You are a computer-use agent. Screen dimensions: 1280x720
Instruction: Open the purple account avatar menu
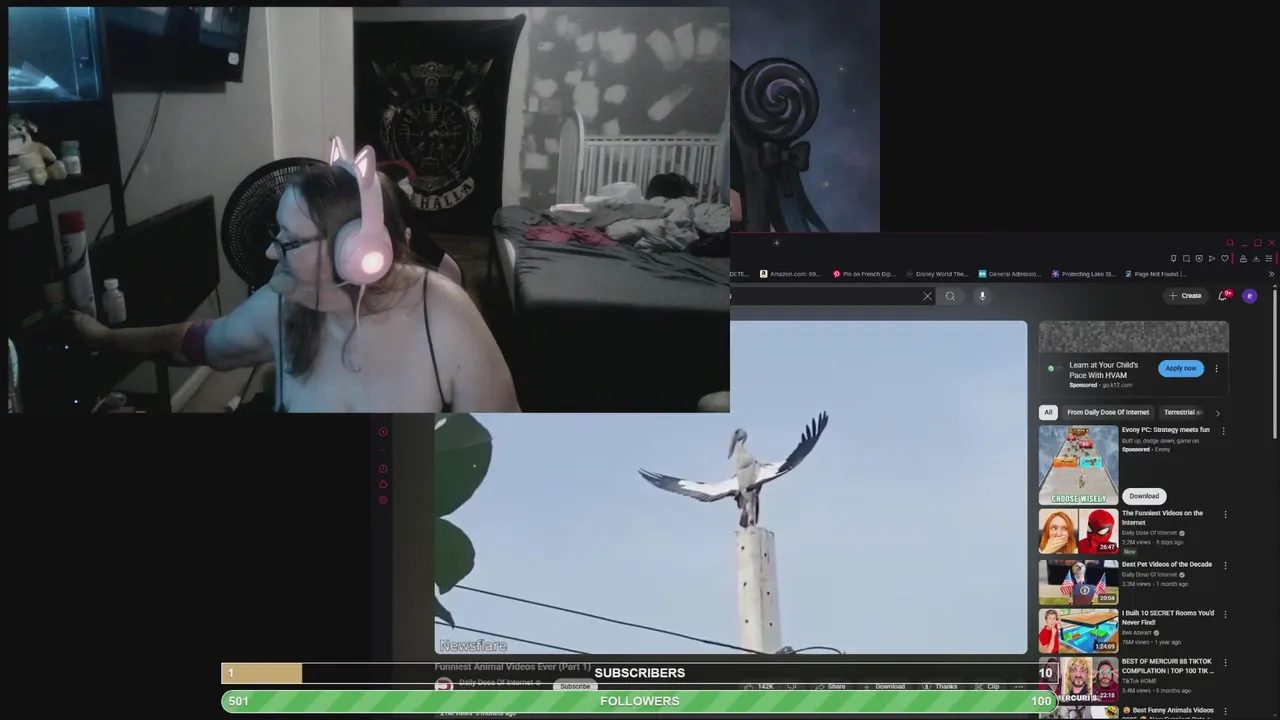1249,296
